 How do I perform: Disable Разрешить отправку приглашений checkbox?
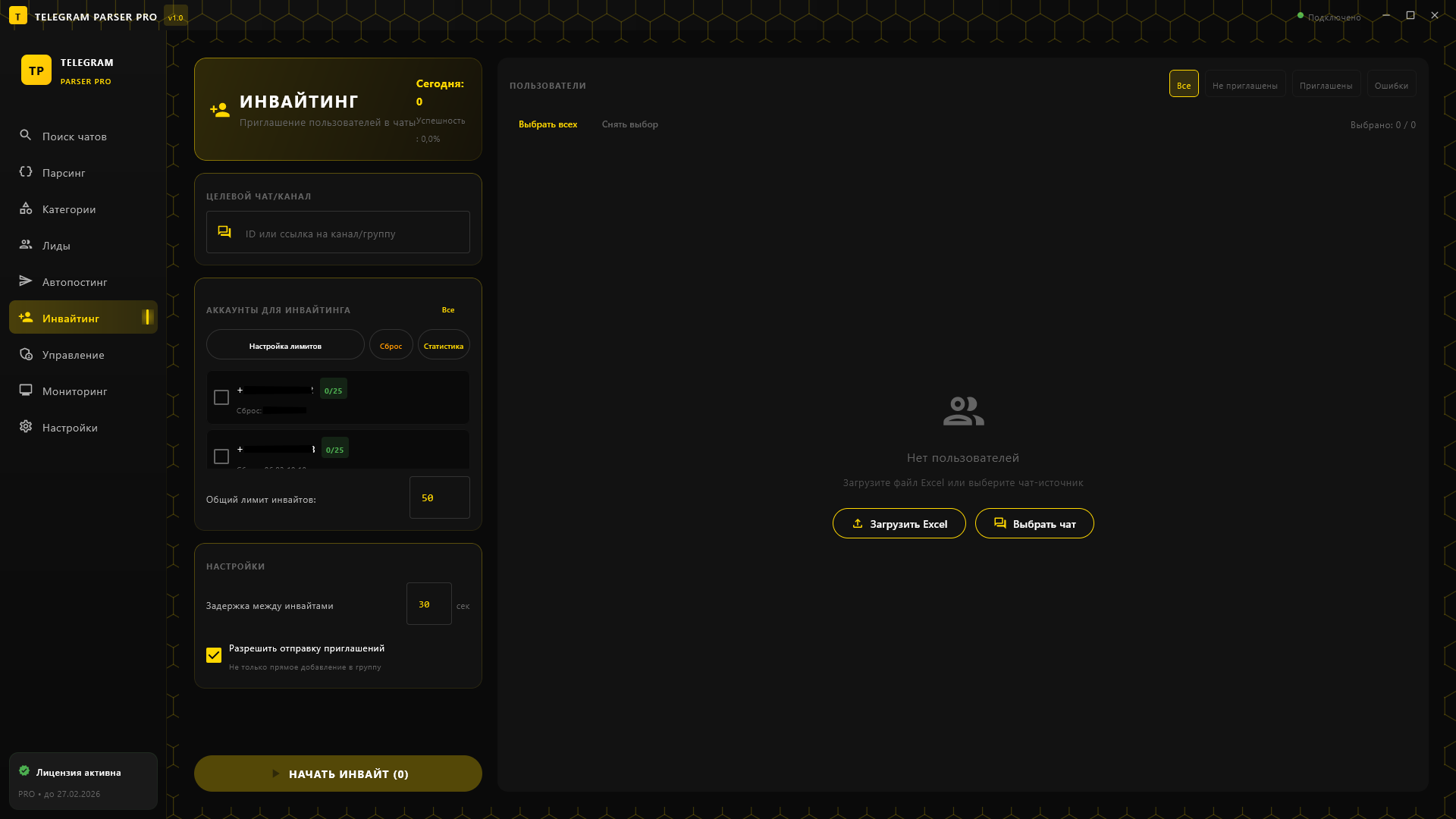[214, 655]
